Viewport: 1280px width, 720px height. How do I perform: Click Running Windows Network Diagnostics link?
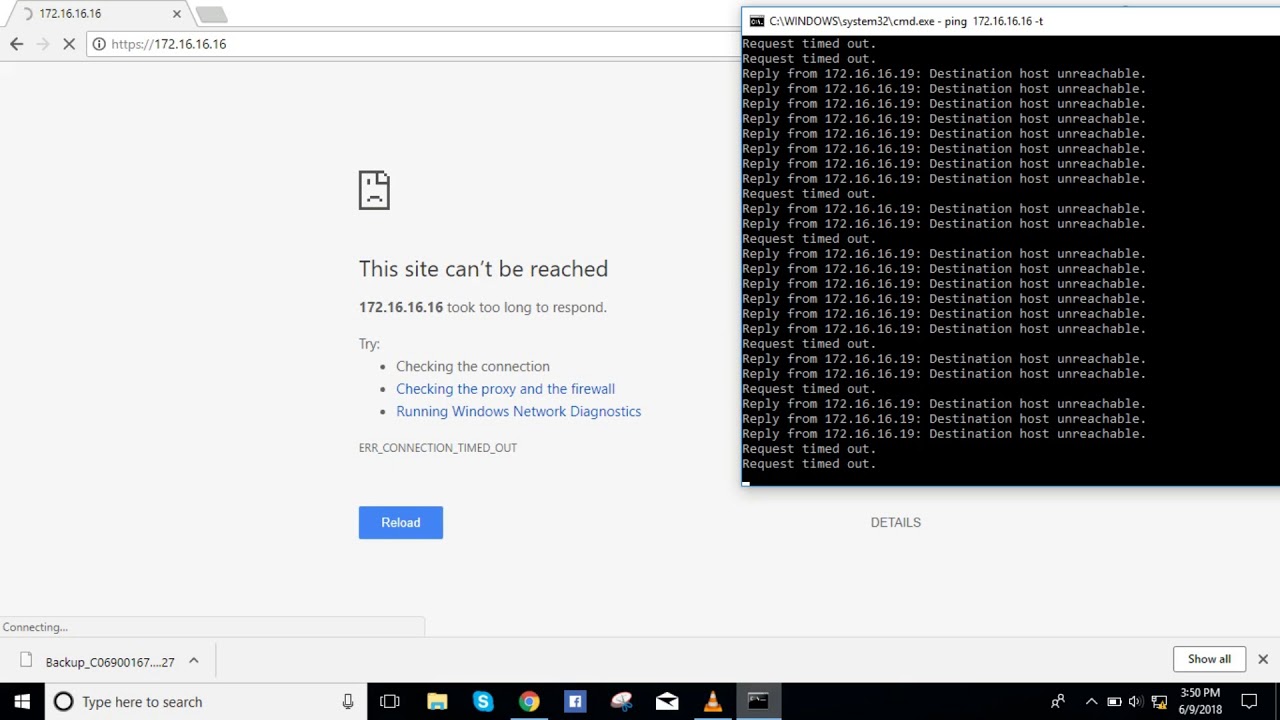pyautogui.click(x=518, y=411)
